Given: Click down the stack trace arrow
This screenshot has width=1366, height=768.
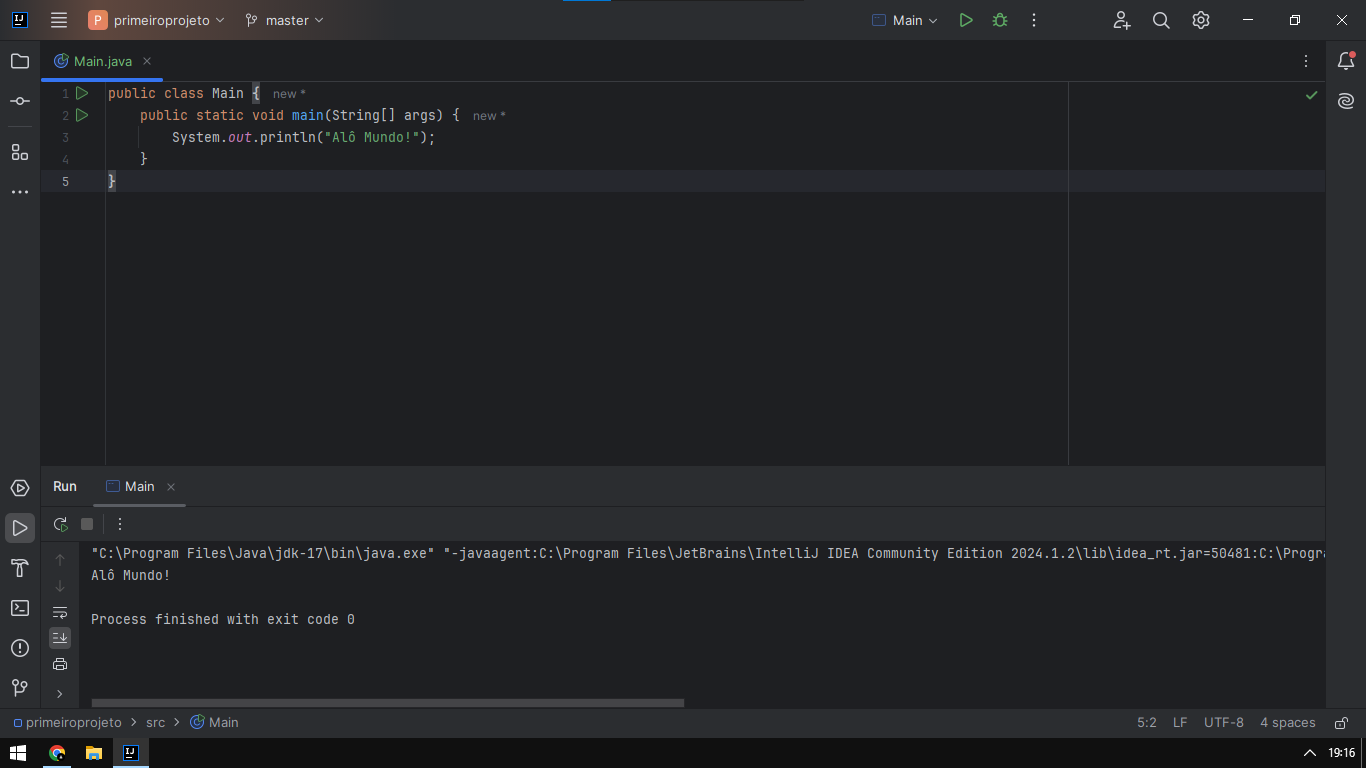Looking at the screenshot, I should coord(60,586).
